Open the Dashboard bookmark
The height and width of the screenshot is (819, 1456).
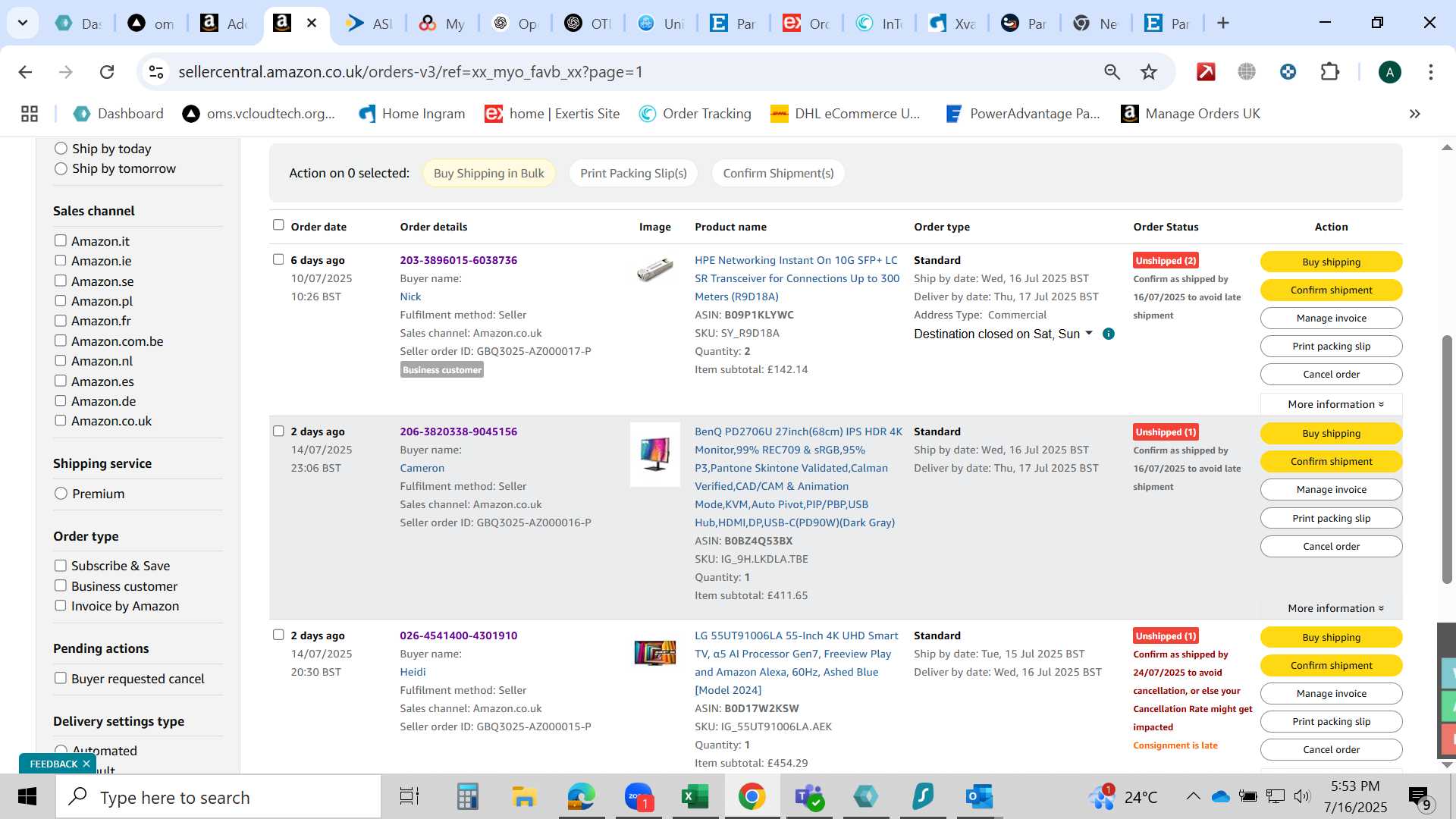click(x=118, y=114)
